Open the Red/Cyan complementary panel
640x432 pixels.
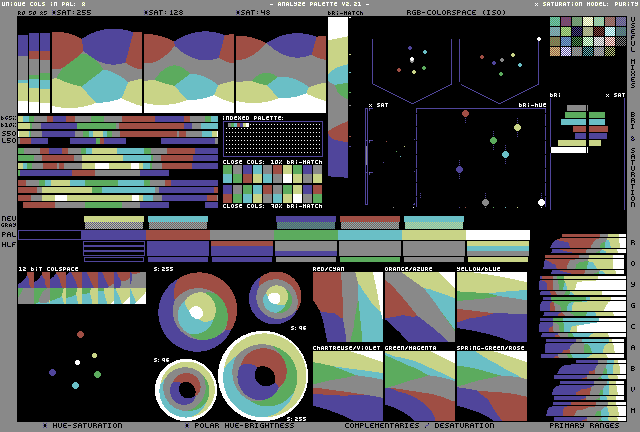pyautogui.click(x=347, y=307)
